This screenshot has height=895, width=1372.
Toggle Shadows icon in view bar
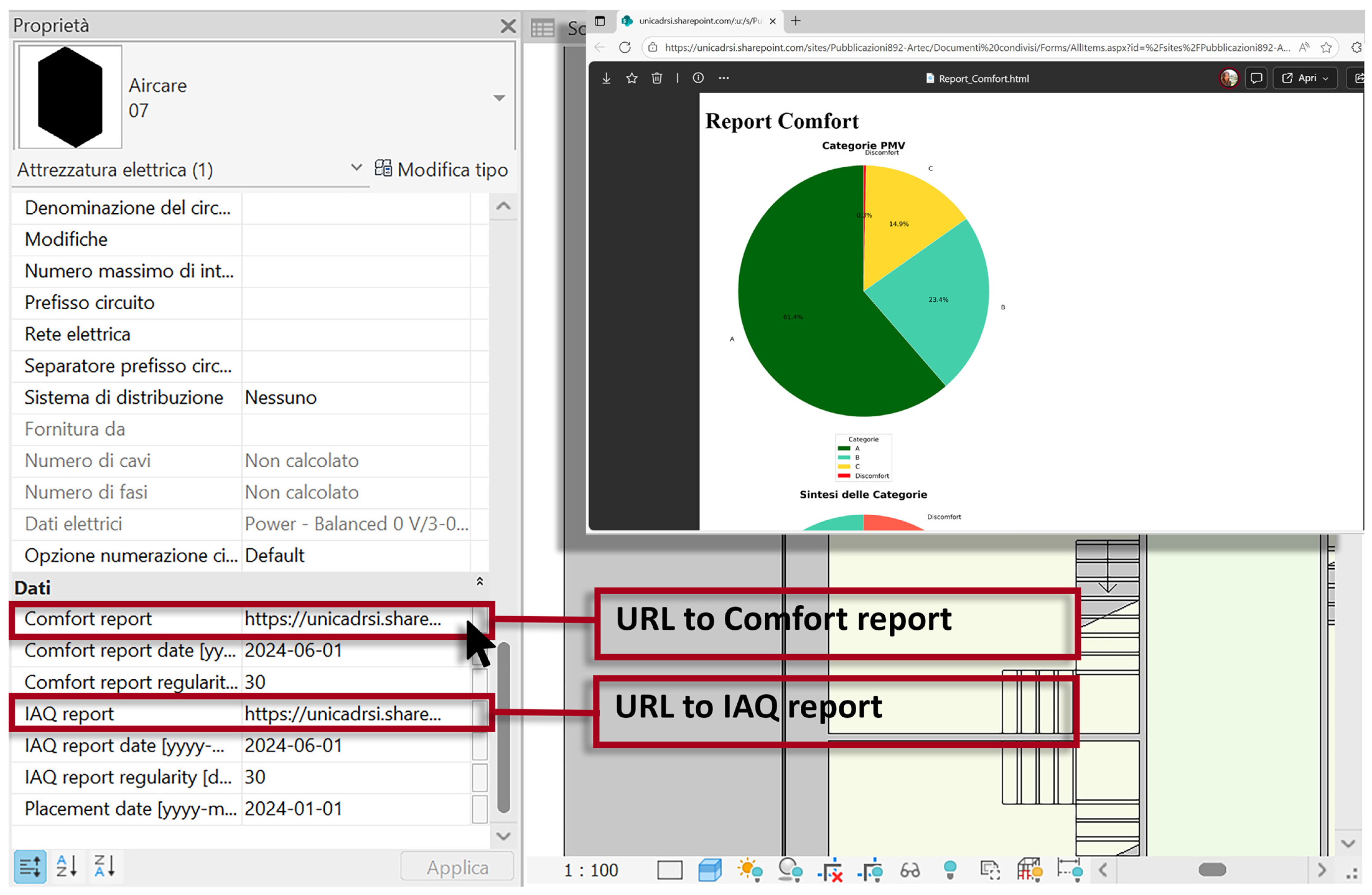(x=790, y=870)
